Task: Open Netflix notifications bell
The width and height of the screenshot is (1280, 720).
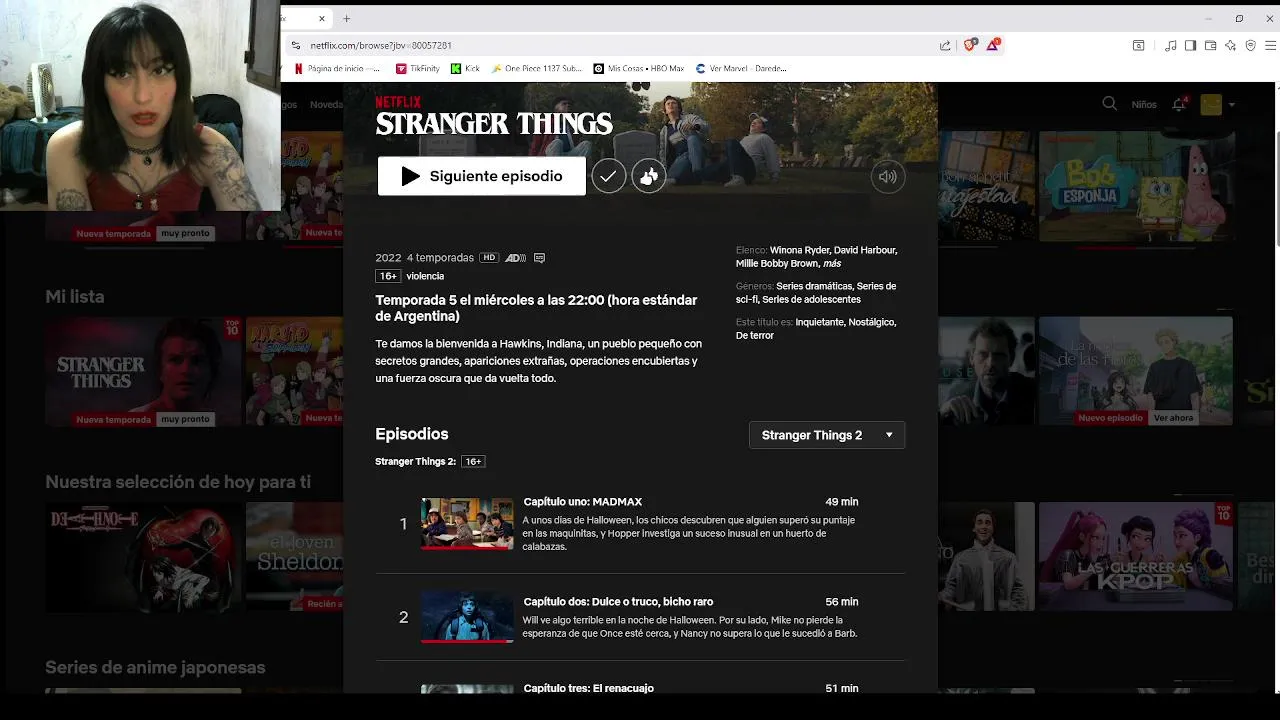Action: tap(1179, 104)
